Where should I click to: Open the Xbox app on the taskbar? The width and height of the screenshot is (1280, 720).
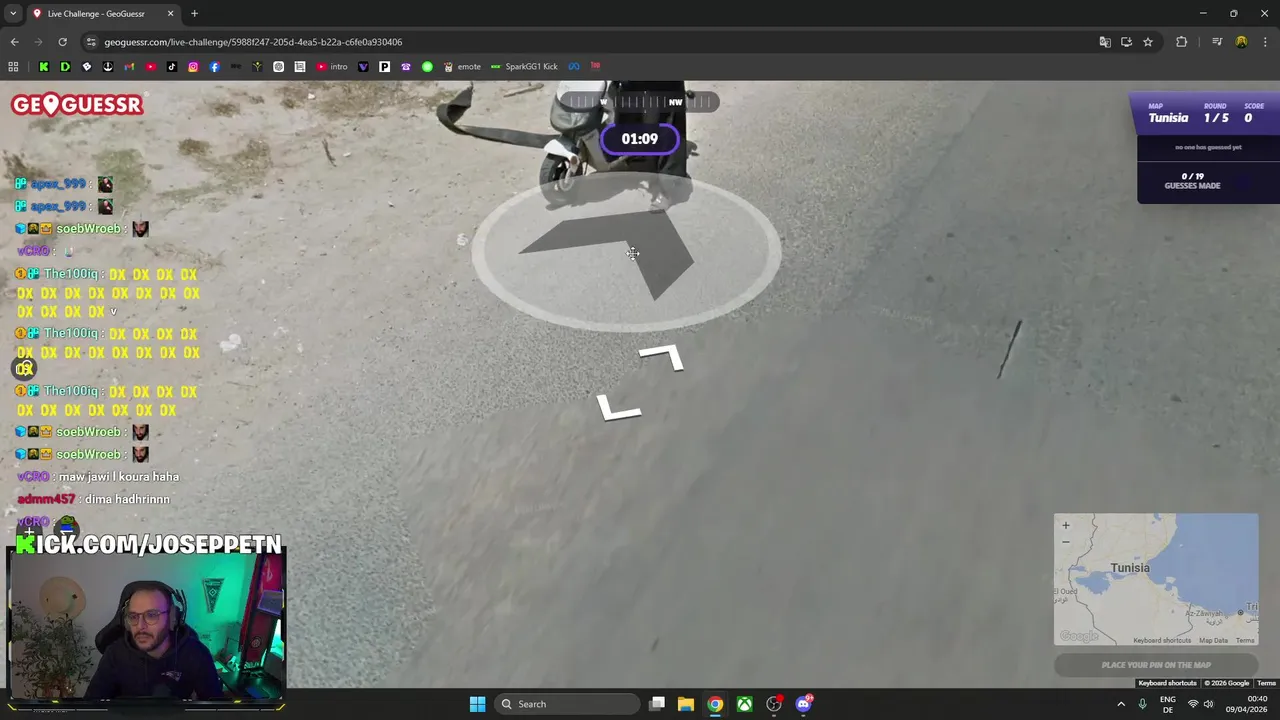[745, 704]
